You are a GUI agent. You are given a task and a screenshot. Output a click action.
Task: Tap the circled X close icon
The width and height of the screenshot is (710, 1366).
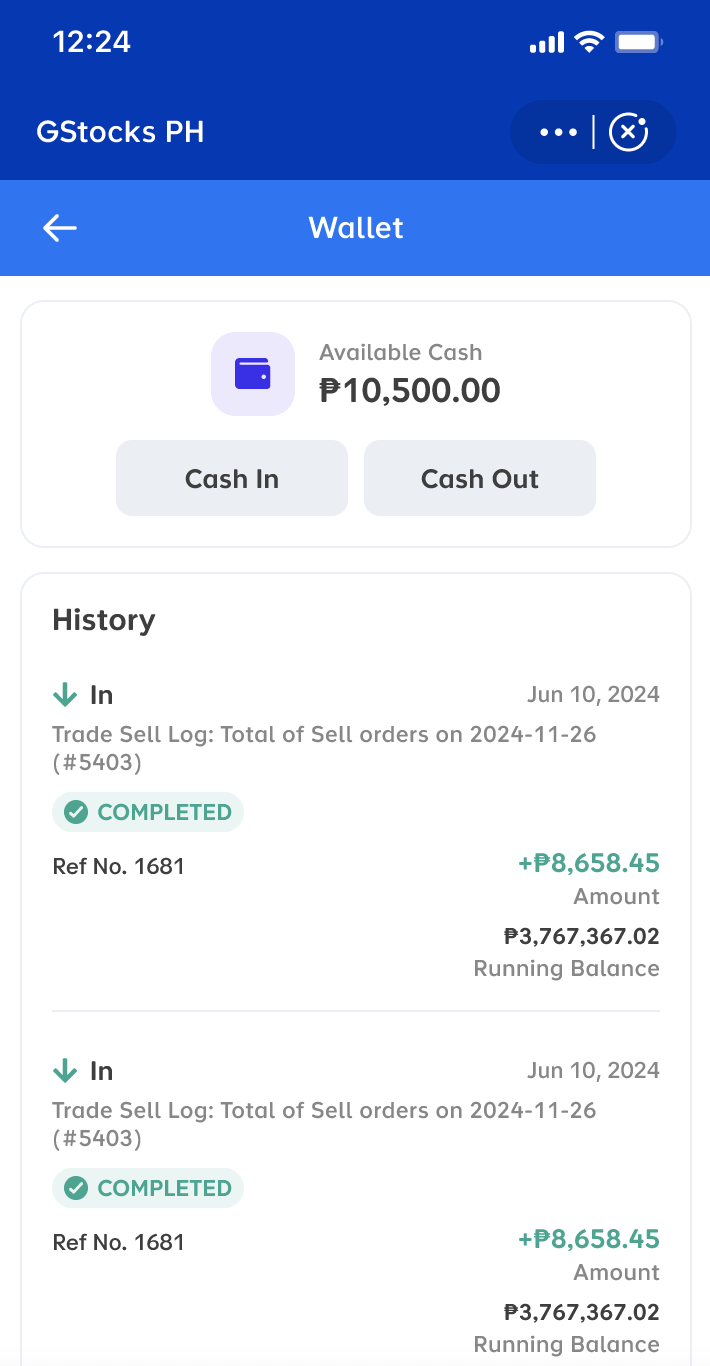[x=629, y=131]
